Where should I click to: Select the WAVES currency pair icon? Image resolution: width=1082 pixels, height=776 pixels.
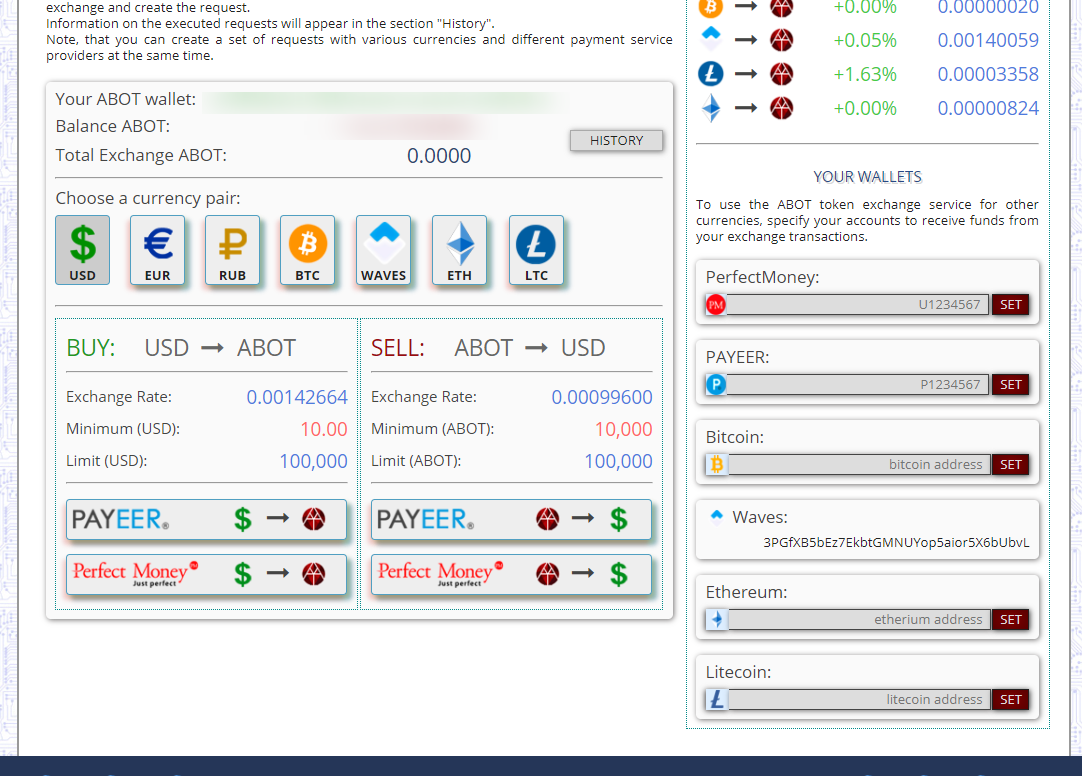pos(384,250)
